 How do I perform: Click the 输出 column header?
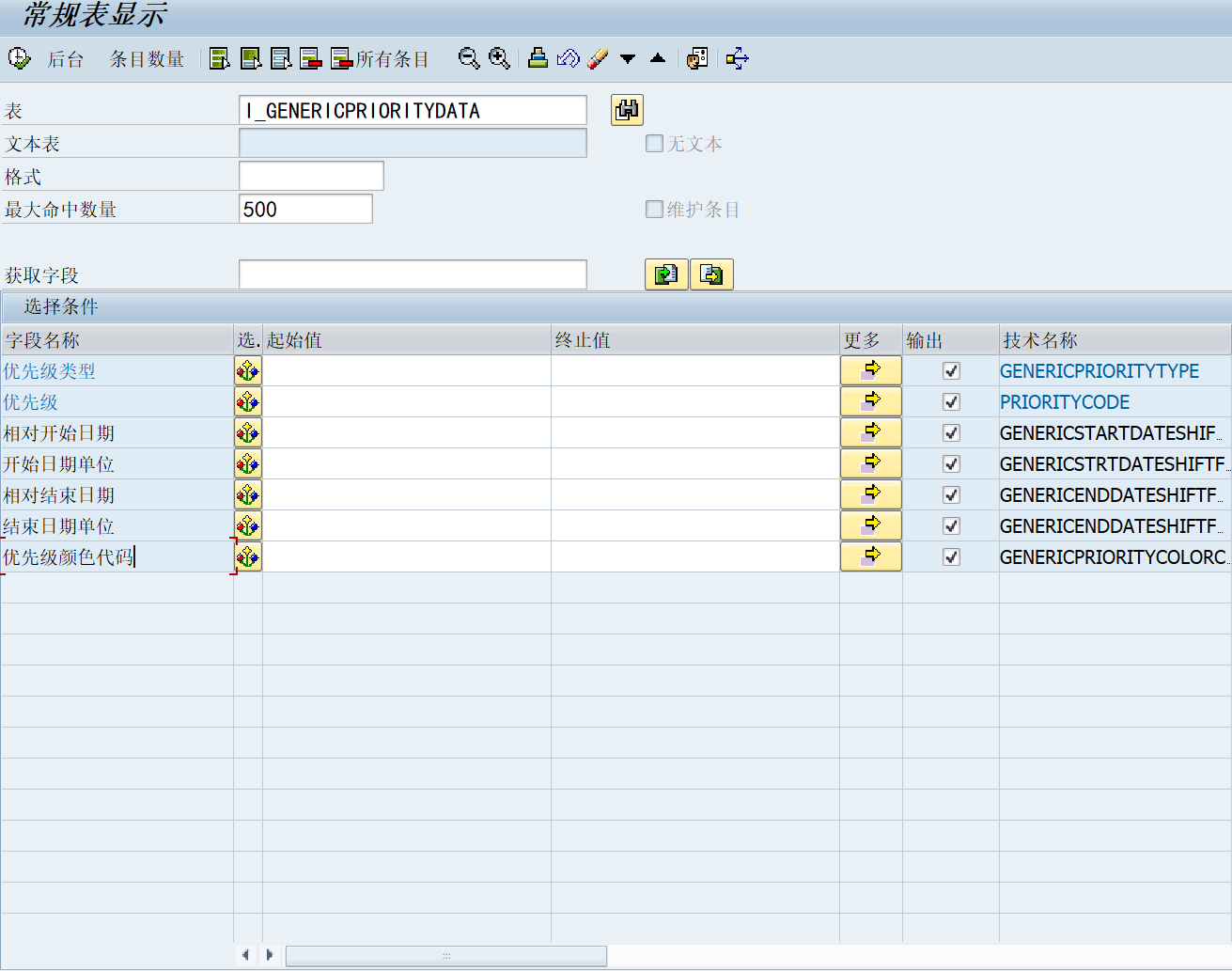[x=951, y=339]
